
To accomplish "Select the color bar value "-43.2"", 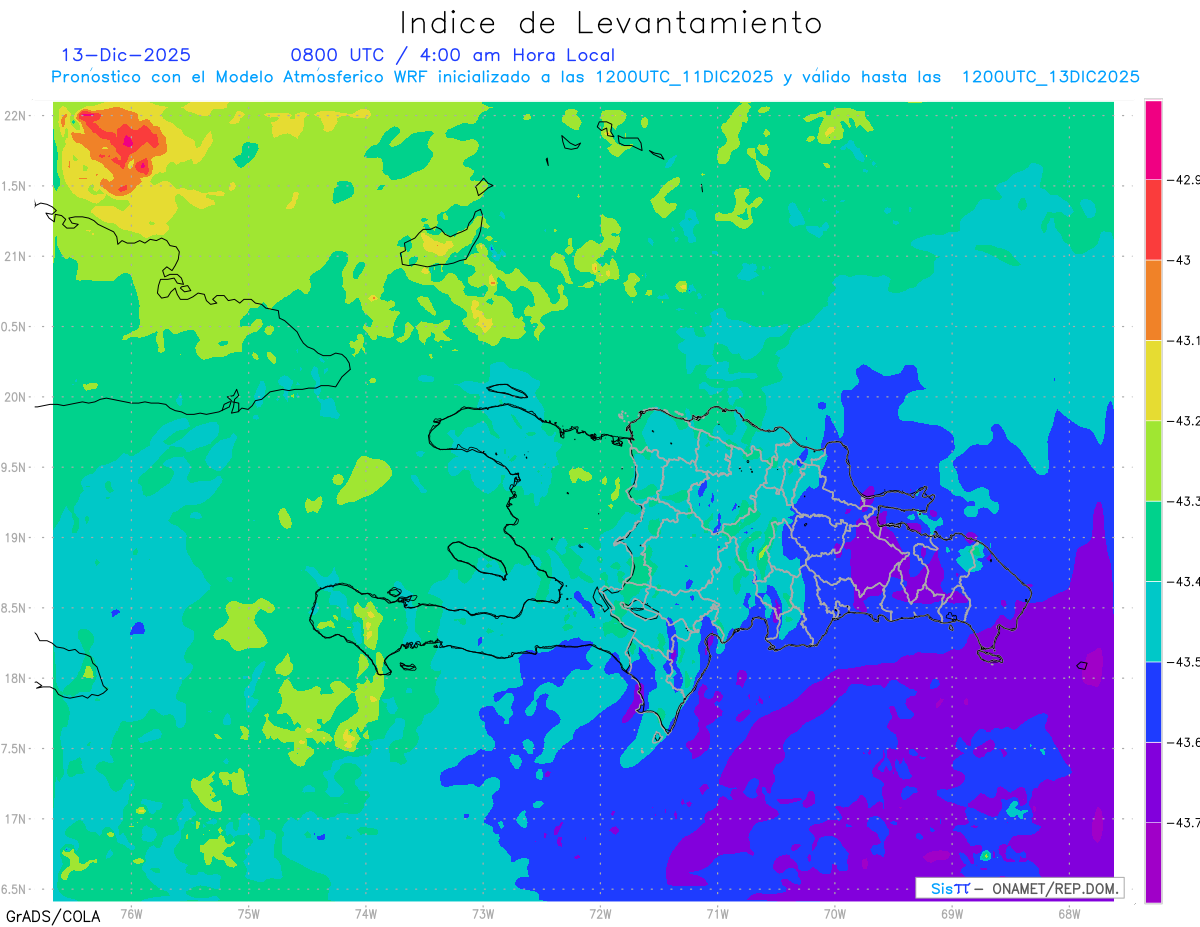I will pos(1184,421).
